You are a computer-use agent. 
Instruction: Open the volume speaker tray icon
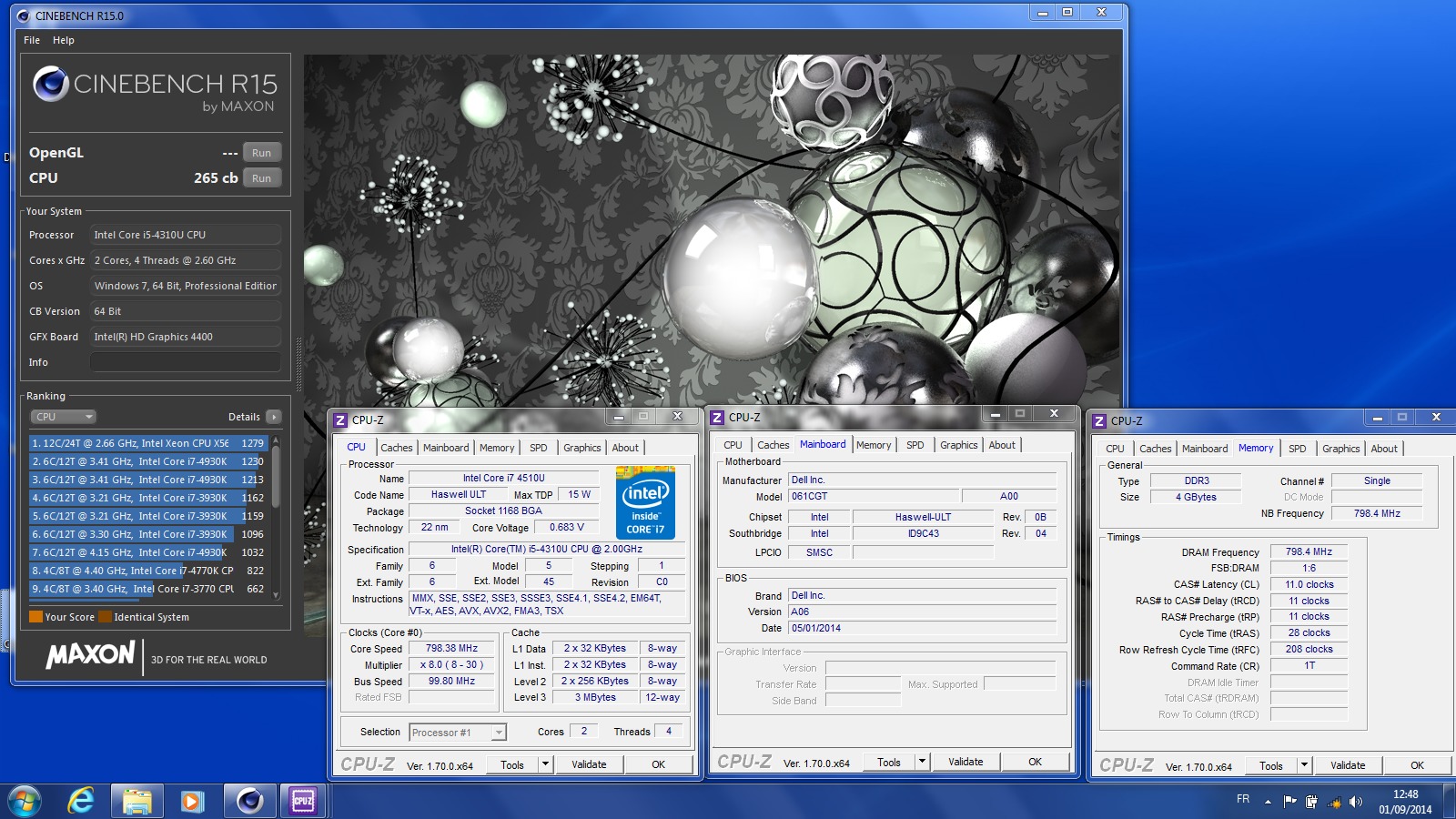click(1356, 802)
